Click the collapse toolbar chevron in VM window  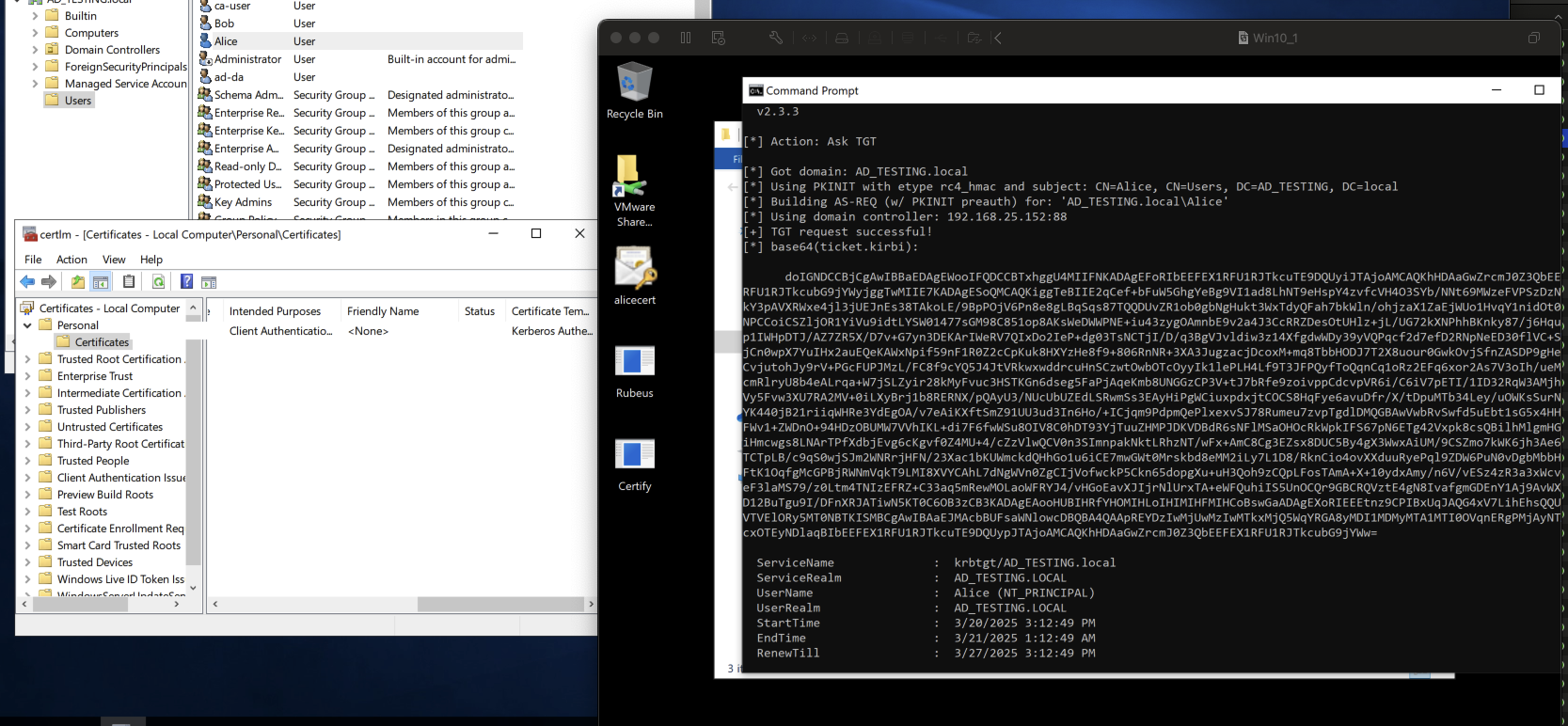click(x=998, y=38)
